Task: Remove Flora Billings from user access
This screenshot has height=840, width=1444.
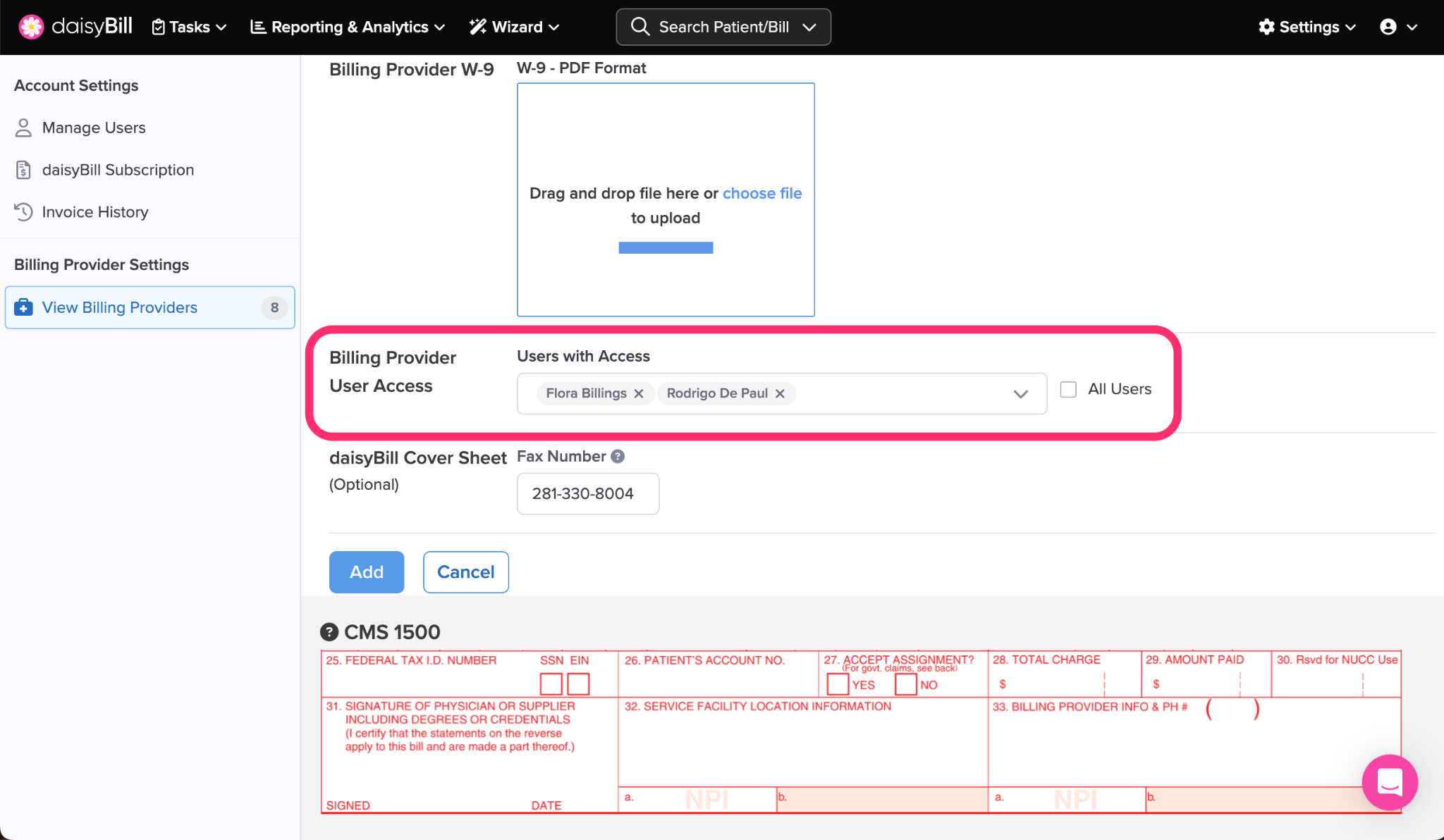Action: click(x=639, y=393)
